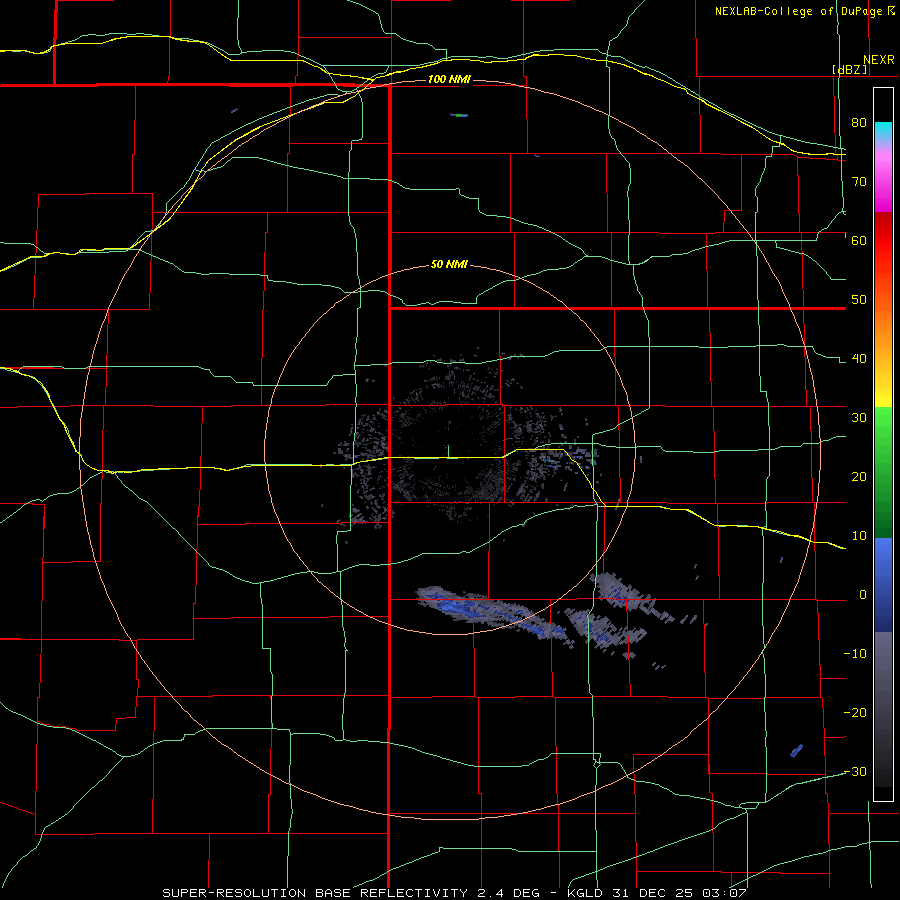900x900 pixels.
Task: Click the 70 value on dBZ scale
Action: (859, 181)
